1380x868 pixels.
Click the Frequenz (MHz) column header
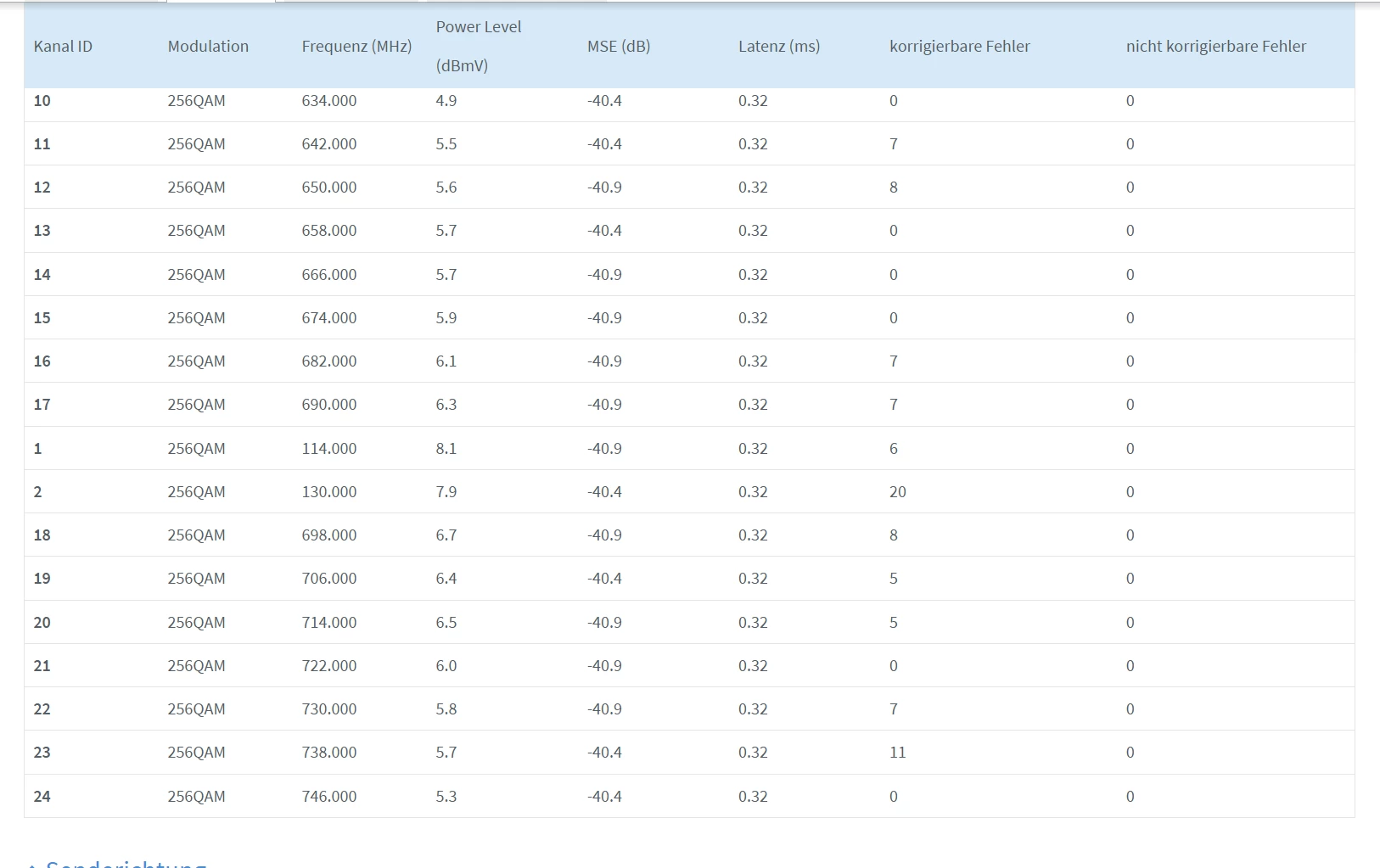[x=356, y=47]
